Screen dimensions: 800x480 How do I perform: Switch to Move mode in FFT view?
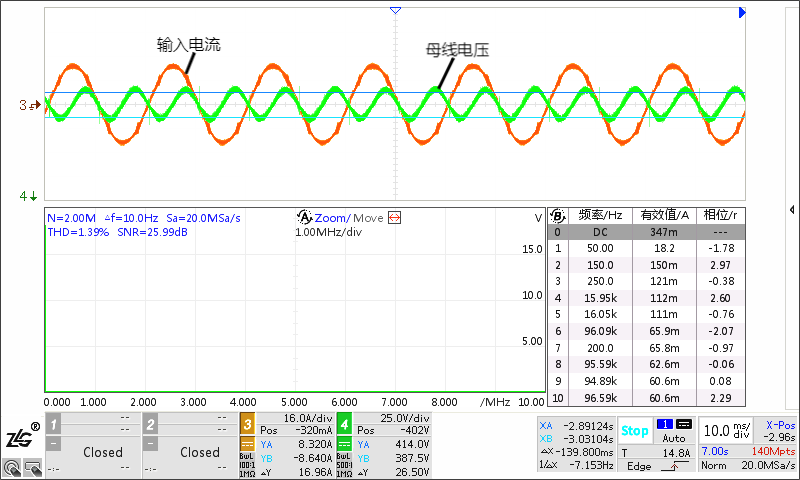click(367, 217)
